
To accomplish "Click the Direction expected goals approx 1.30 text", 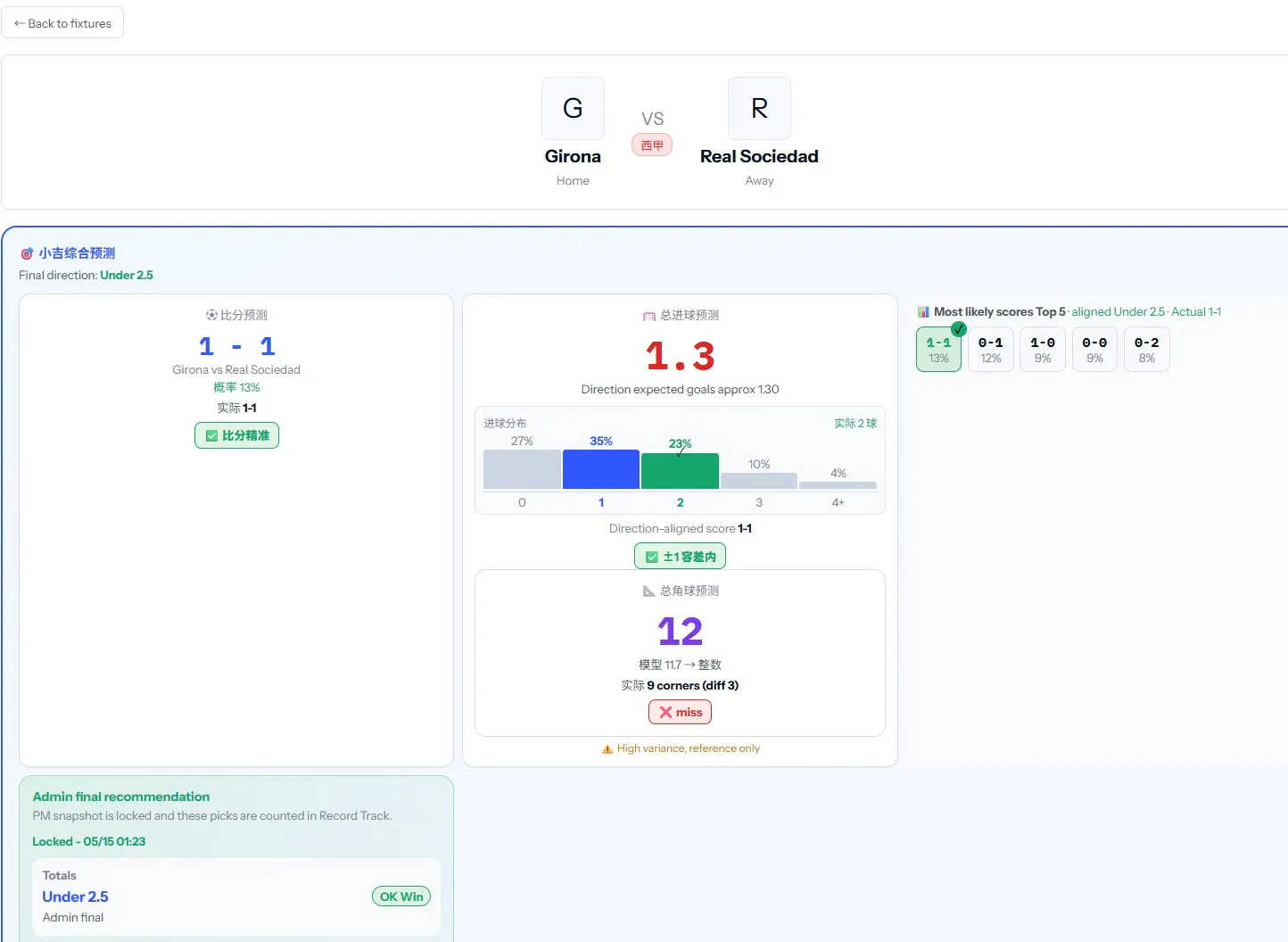I will click(680, 389).
